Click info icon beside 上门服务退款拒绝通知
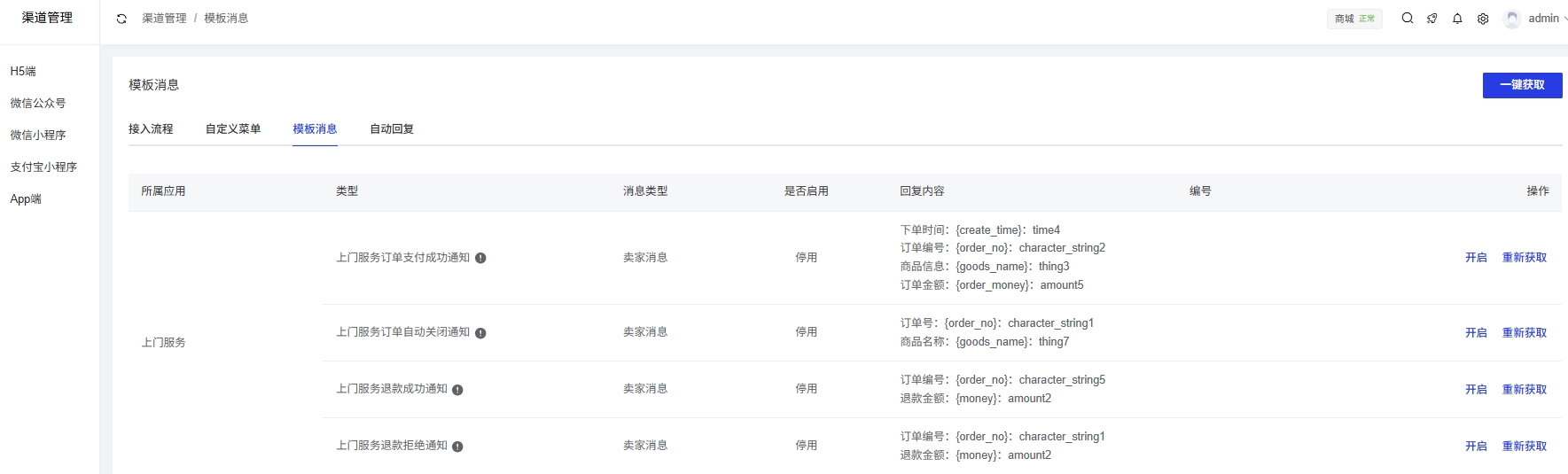 click(x=457, y=447)
